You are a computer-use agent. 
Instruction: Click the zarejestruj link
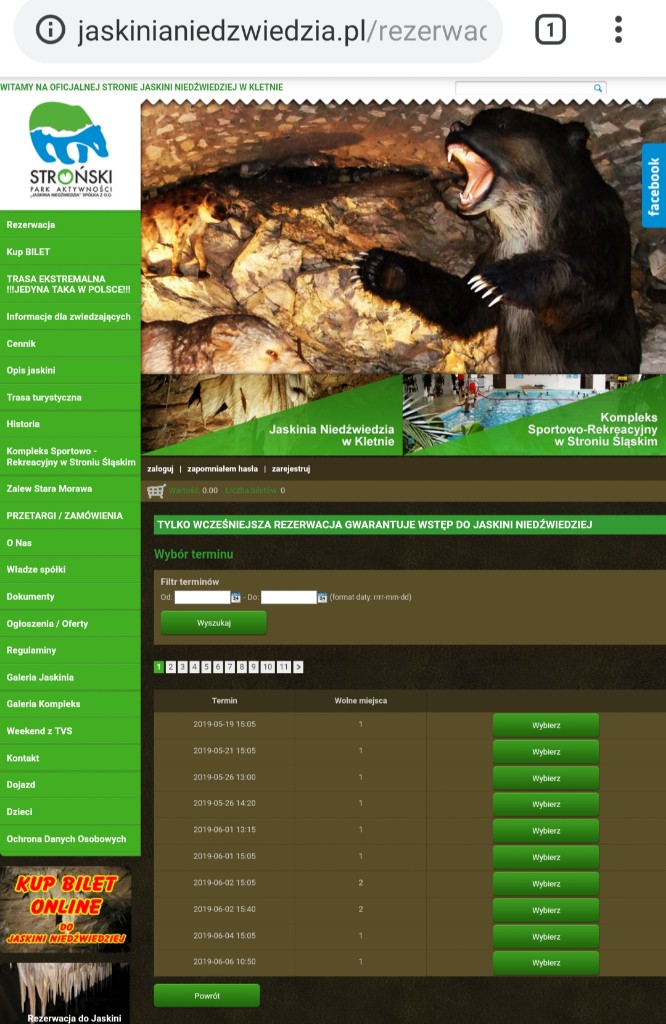click(x=291, y=469)
